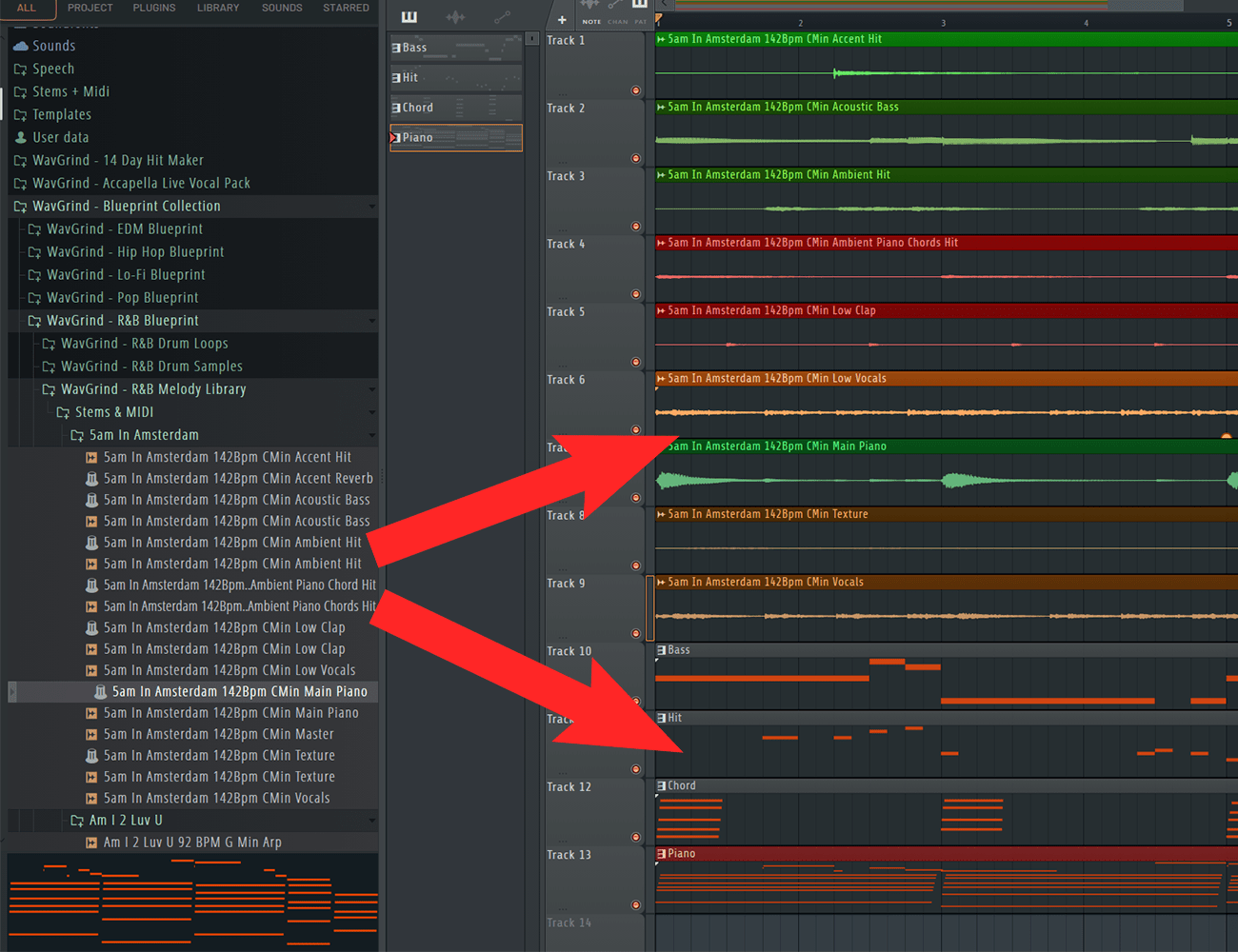The height and width of the screenshot is (952, 1238).
Task: Collapse the 5am In Amsterdam folder
Action: coord(371,435)
